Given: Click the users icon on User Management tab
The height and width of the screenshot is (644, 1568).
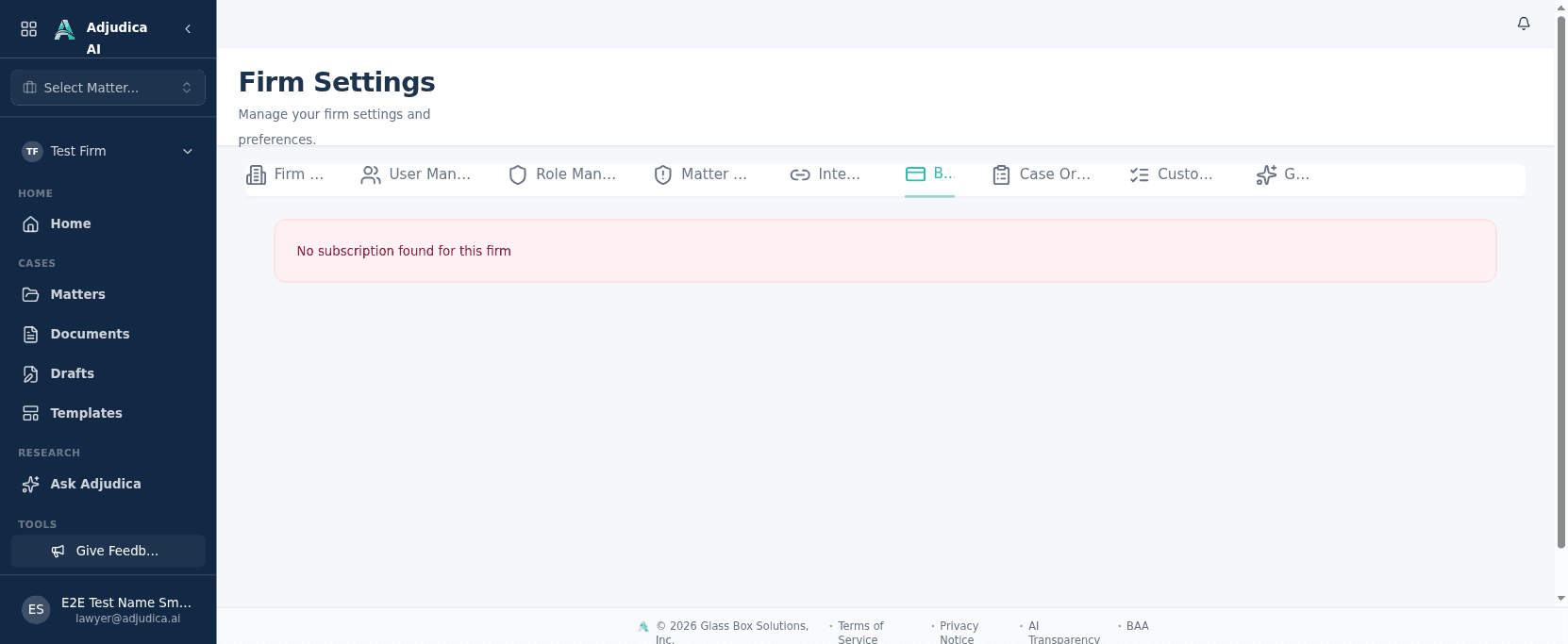Looking at the screenshot, I should pyautogui.click(x=371, y=174).
